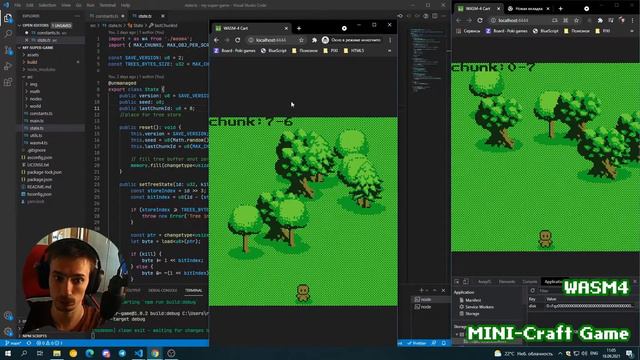Open the Search view in VS Code activity bar
Screen dimensions: 640x360
8,33
